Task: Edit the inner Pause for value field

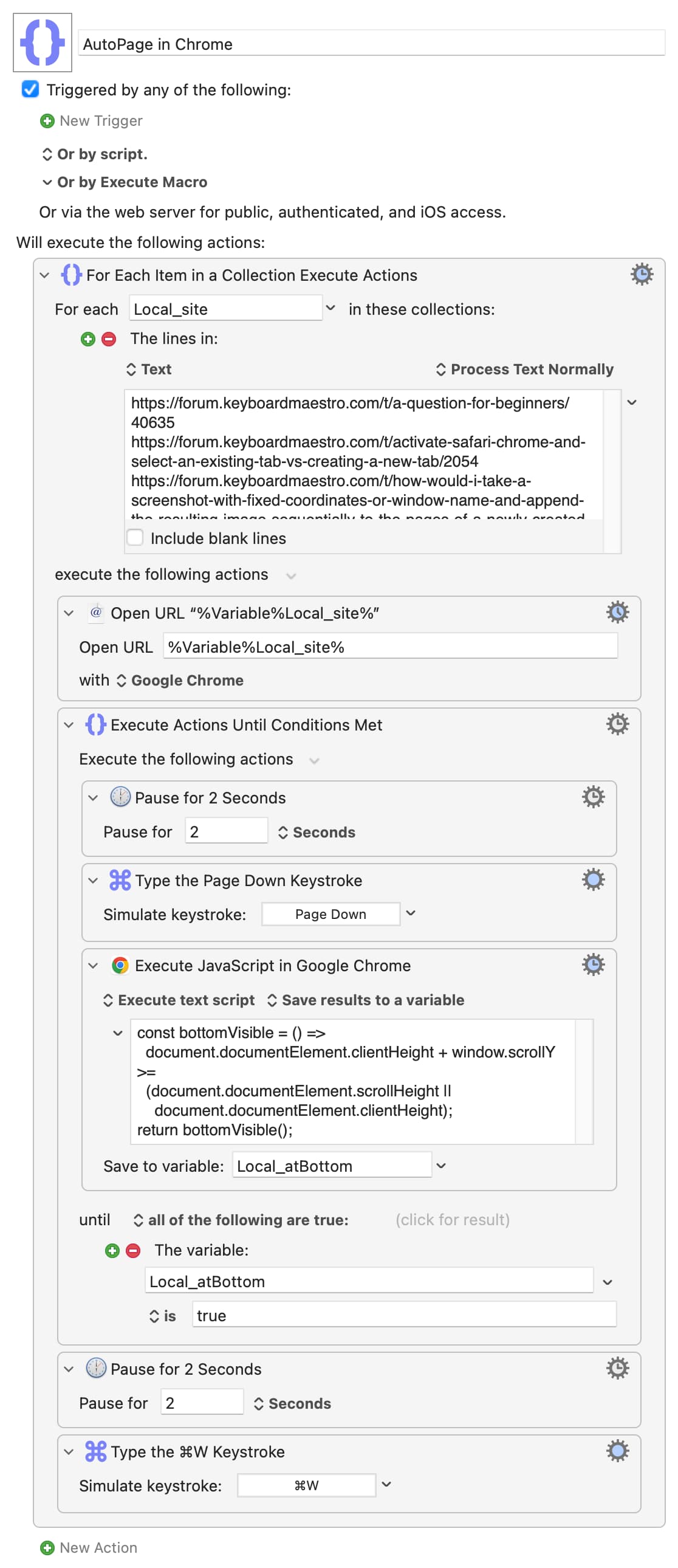Action: (x=226, y=831)
